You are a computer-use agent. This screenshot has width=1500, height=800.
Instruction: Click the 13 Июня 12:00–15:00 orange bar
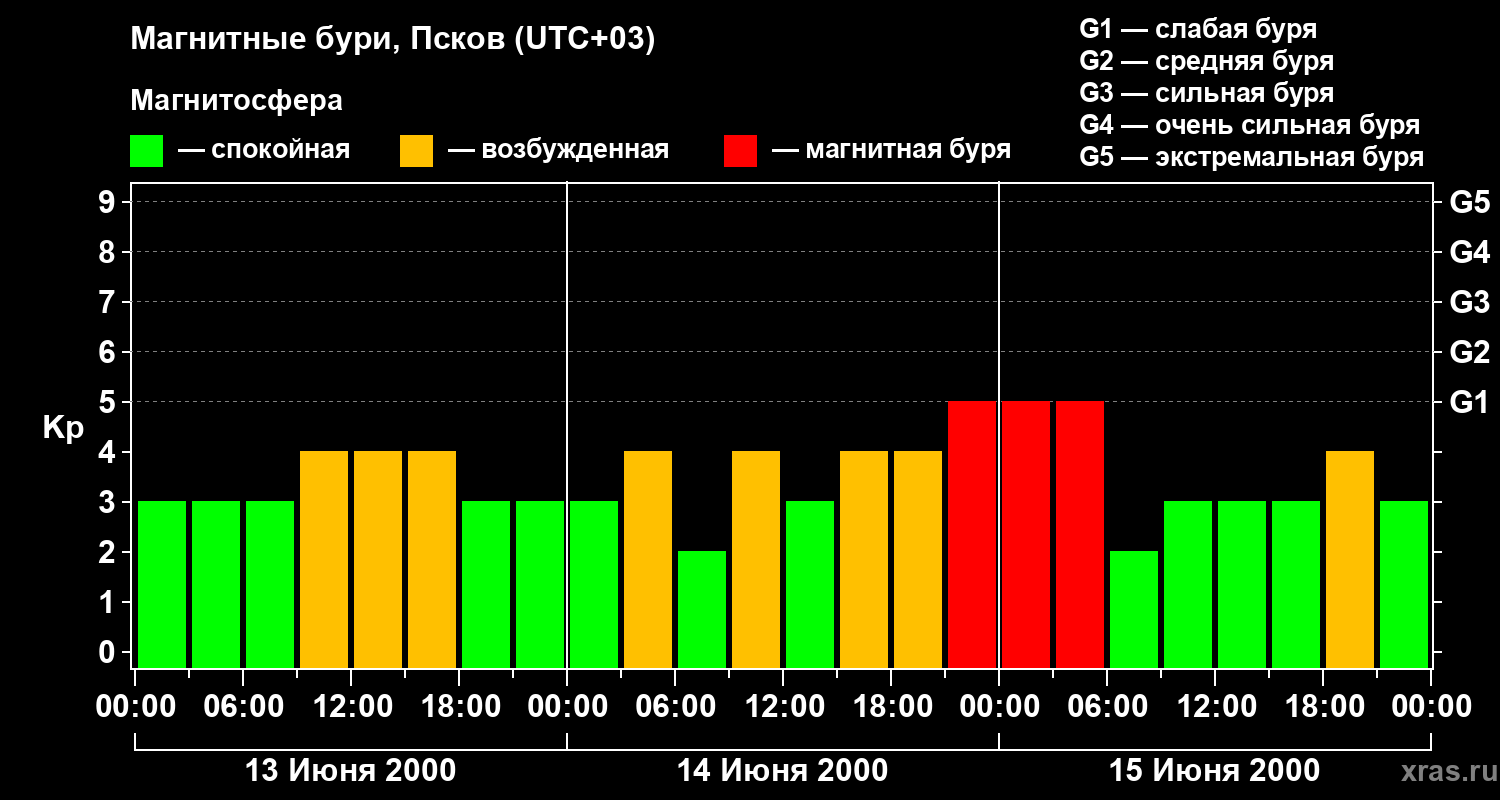(x=378, y=559)
